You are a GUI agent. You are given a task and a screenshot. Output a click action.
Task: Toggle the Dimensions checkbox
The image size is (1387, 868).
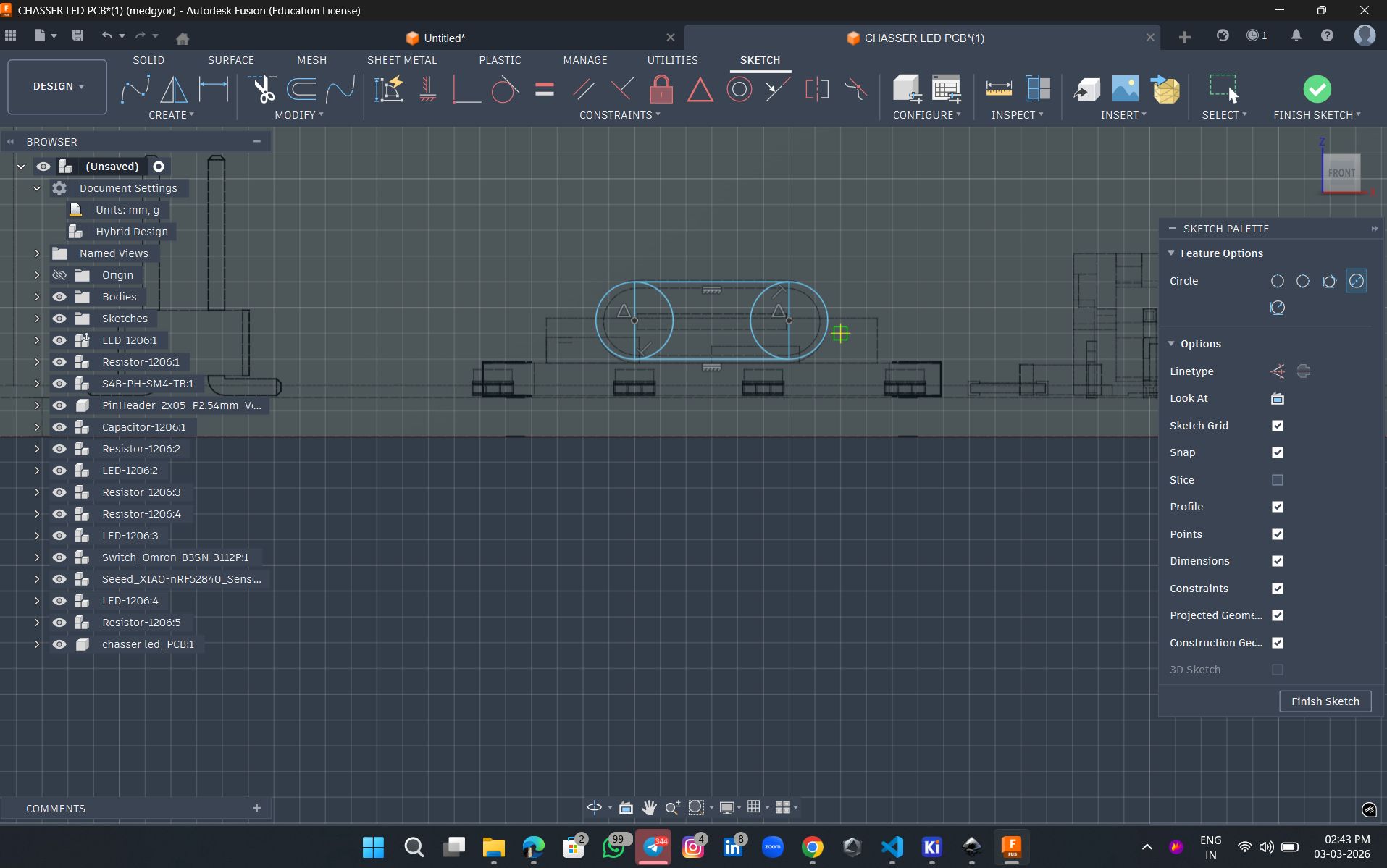tap(1278, 561)
